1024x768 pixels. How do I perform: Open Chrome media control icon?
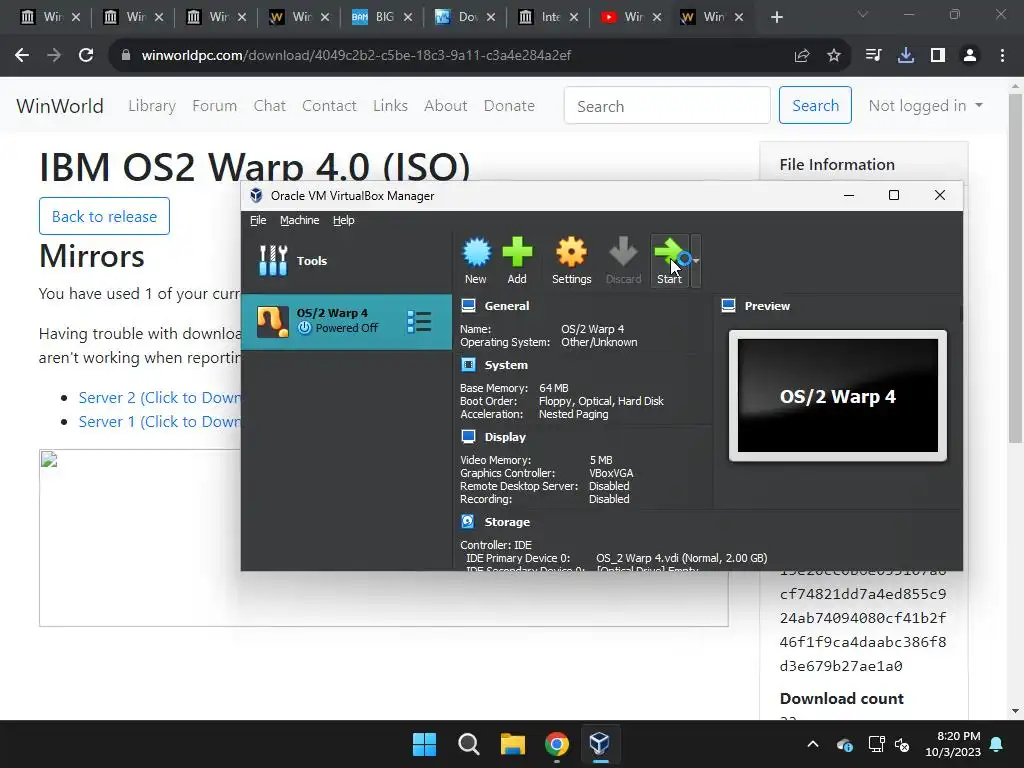pyautogui.click(x=873, y=56)
